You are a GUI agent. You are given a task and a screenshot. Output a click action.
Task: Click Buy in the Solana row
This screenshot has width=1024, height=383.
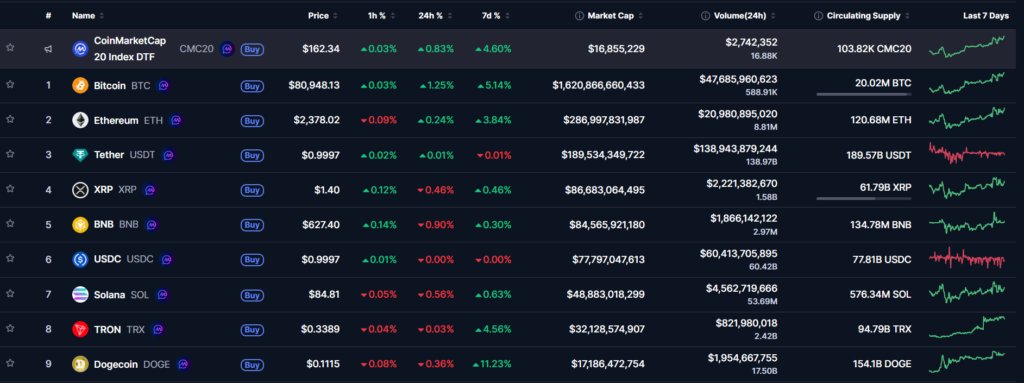(252, 294)
